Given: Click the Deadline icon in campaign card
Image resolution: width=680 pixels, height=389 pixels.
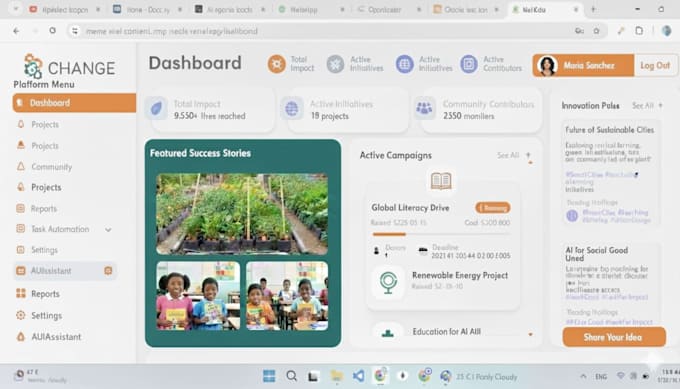Looking at the screenshot, I should pyautogui.click(x=422, y=250).
